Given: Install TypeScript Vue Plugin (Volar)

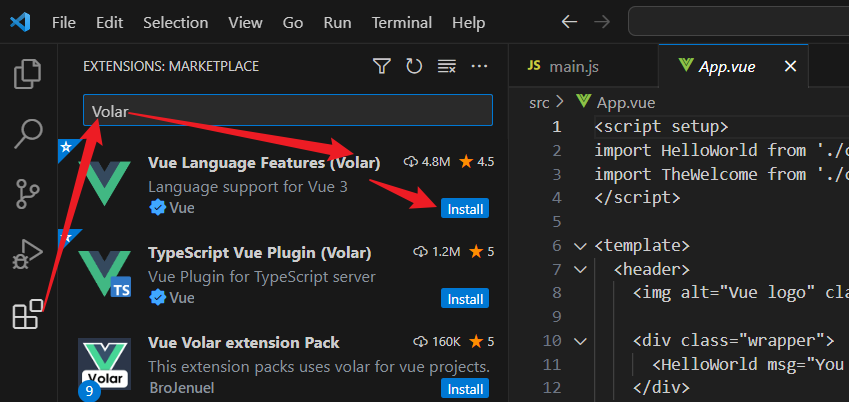Looking at the screenshot, I should coord(465,299).
